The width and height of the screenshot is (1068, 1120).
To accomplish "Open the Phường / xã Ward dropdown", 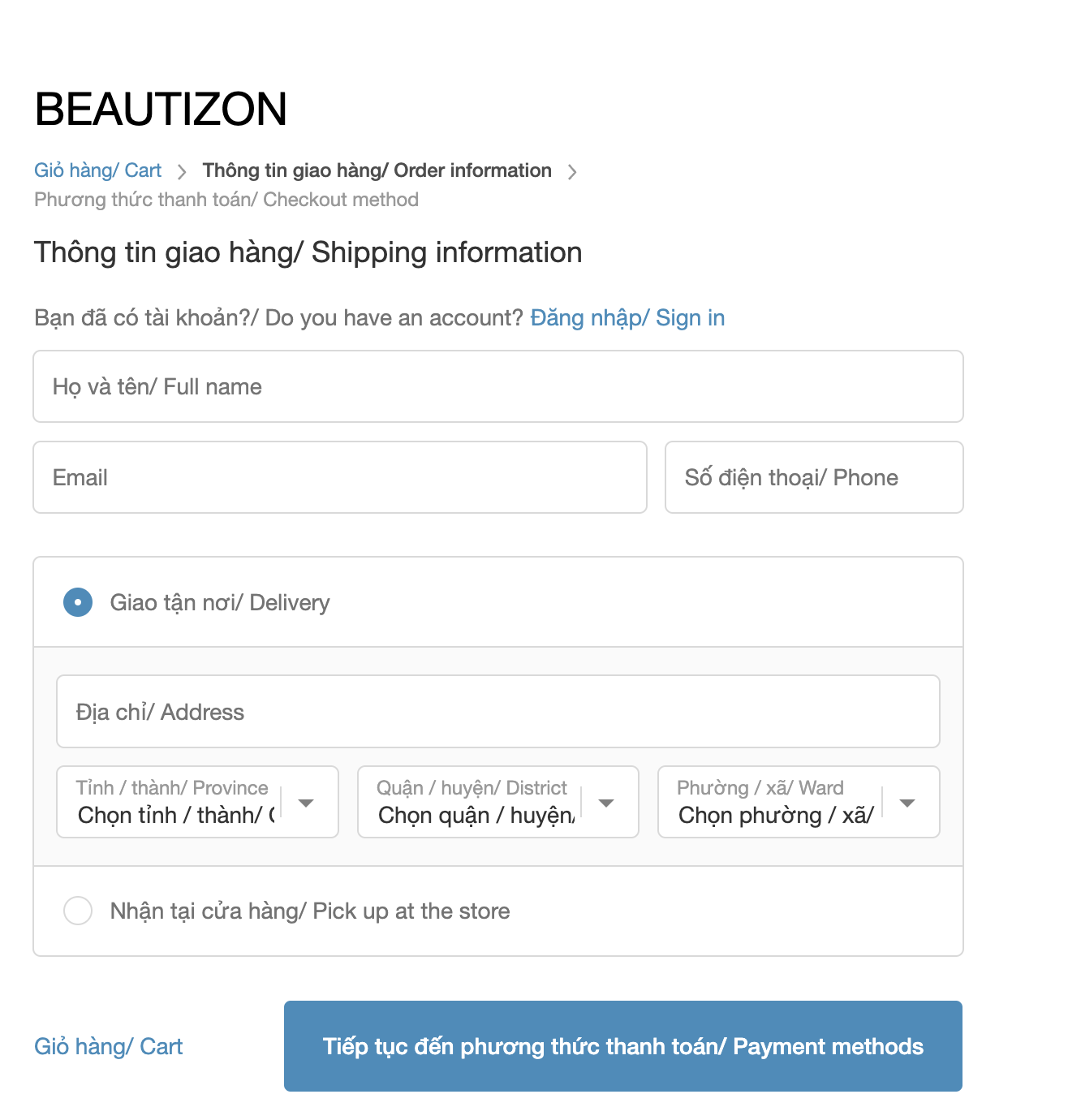I will (779, 802).
